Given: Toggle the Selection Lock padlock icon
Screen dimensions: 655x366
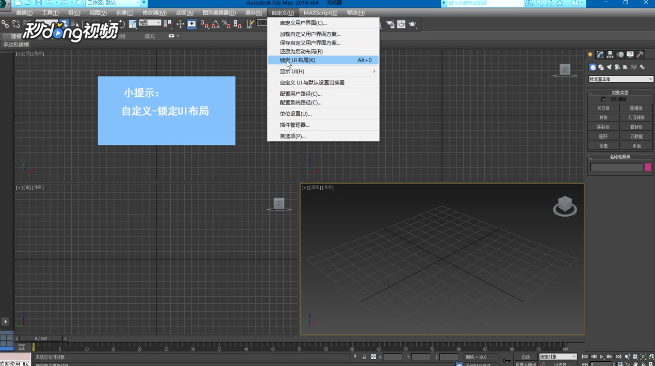Looking at the screenshot, I should 364,357.
